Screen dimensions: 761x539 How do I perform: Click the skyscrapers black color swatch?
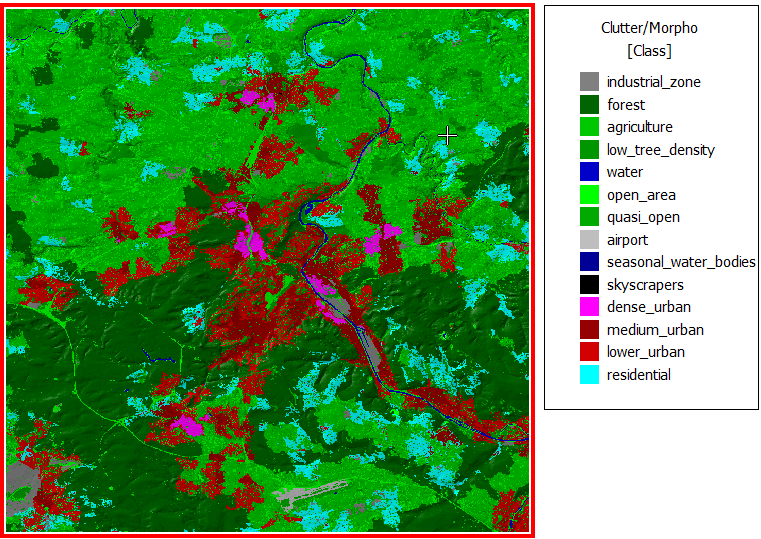589,285
